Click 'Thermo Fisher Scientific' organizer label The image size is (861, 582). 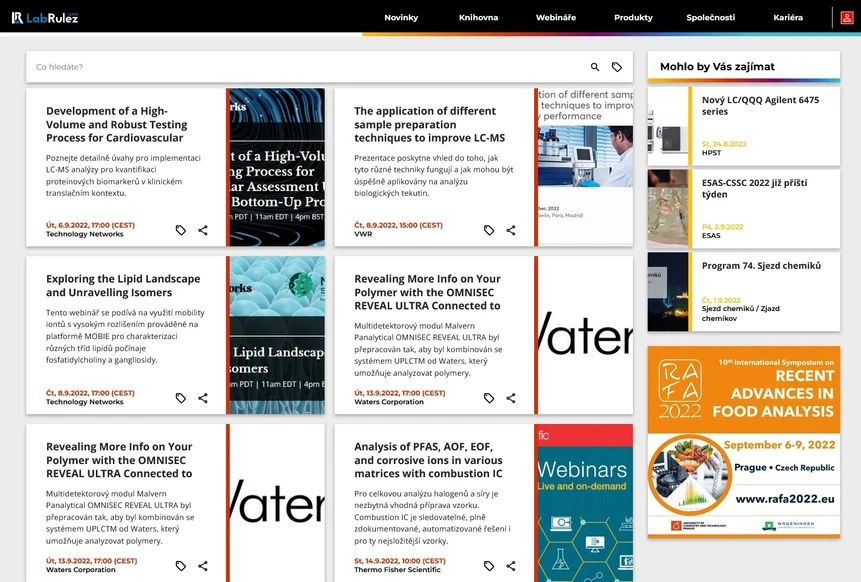(x=397, y=569)
